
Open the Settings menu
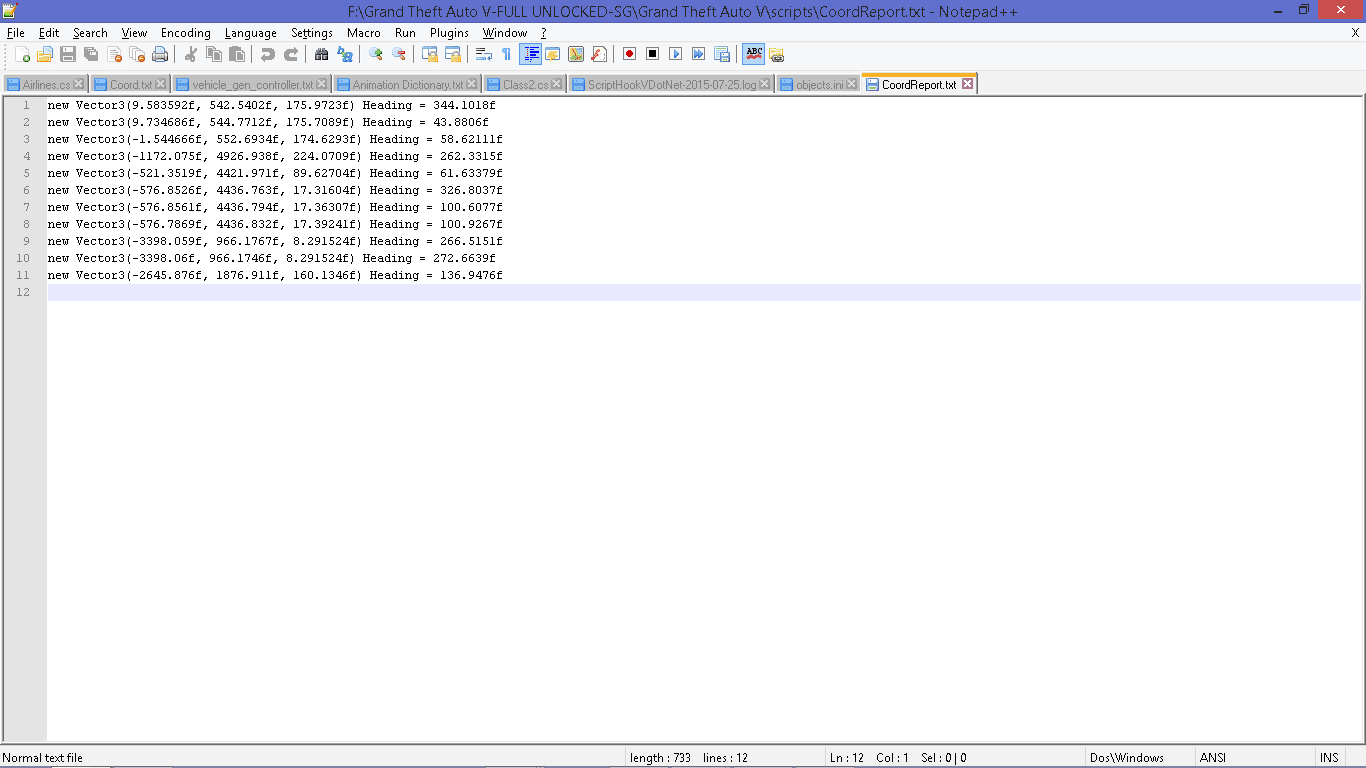(312, 33)
